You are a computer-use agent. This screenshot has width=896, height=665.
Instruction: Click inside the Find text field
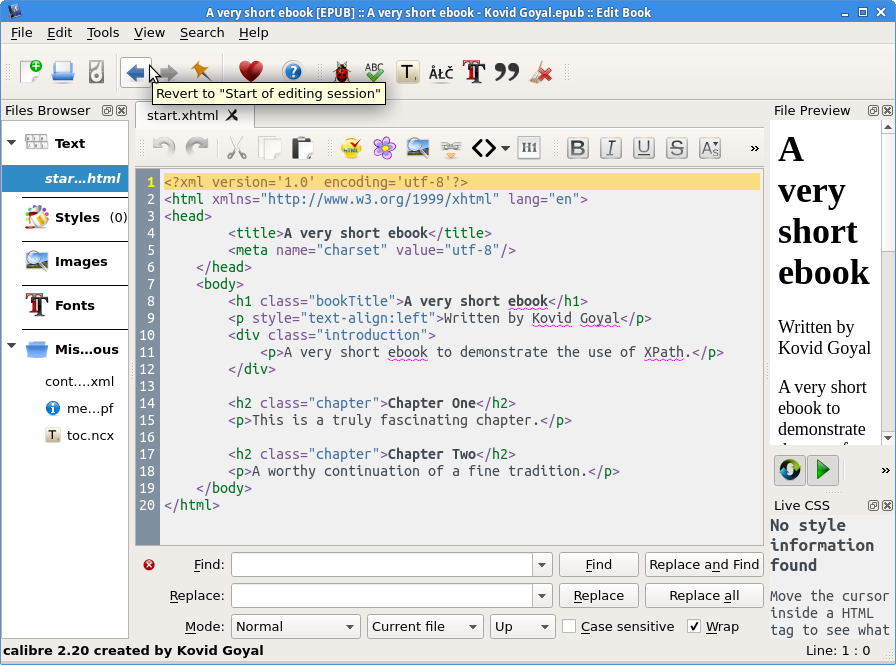382,565
